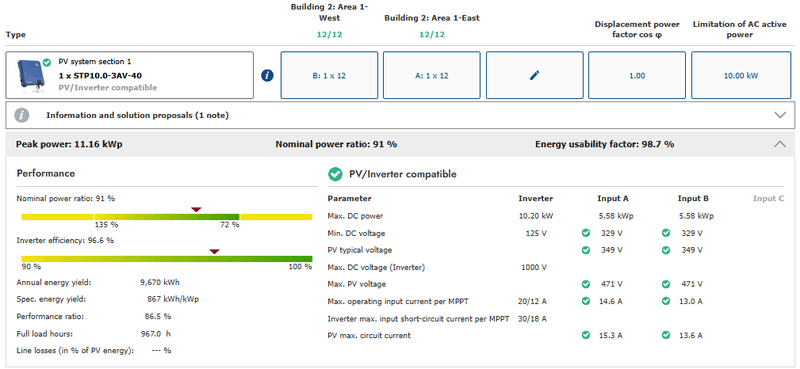Click the inverter device image

tap(30, 75)
